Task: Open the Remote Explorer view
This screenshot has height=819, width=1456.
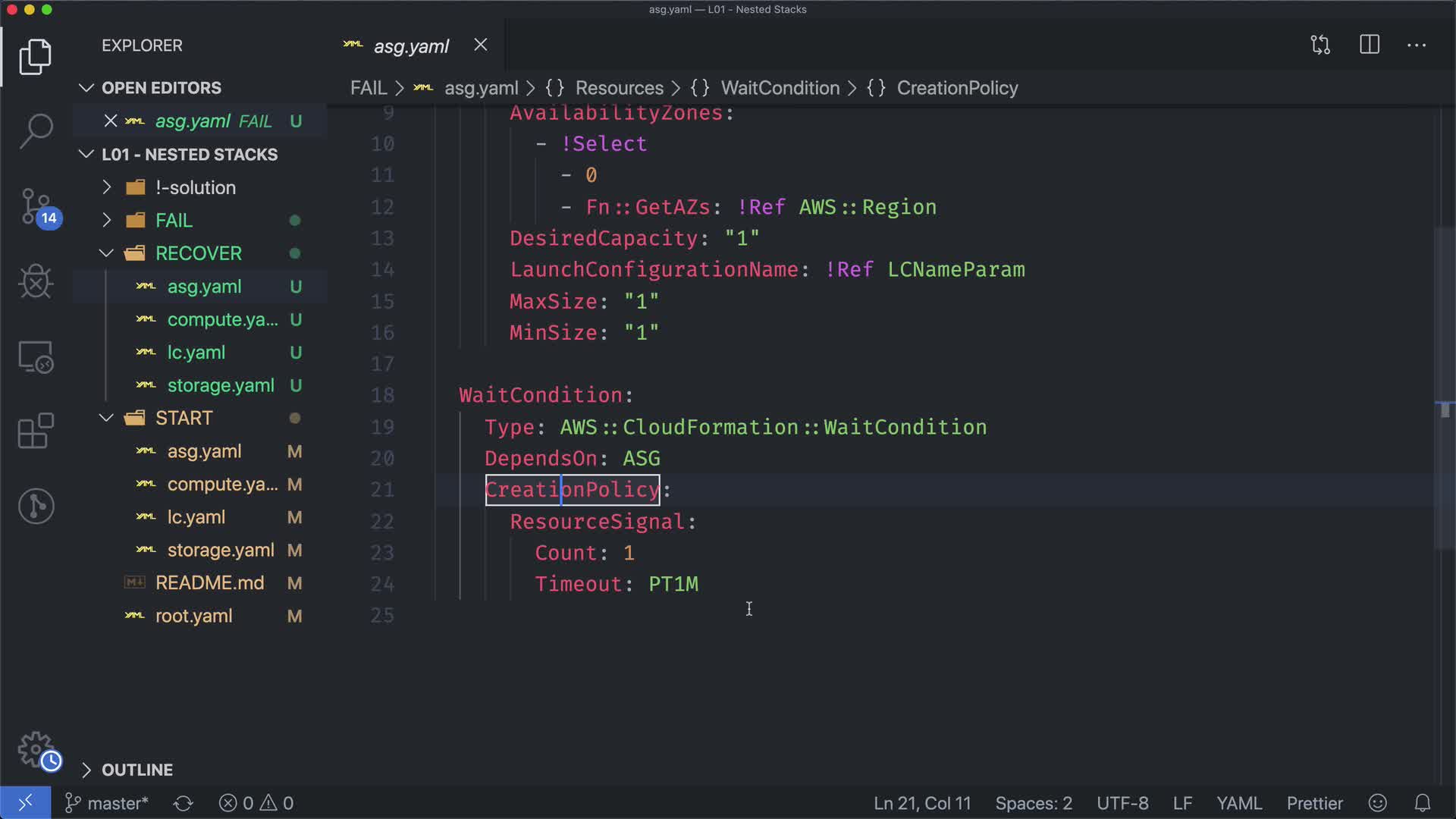Action: pos(36,356)
